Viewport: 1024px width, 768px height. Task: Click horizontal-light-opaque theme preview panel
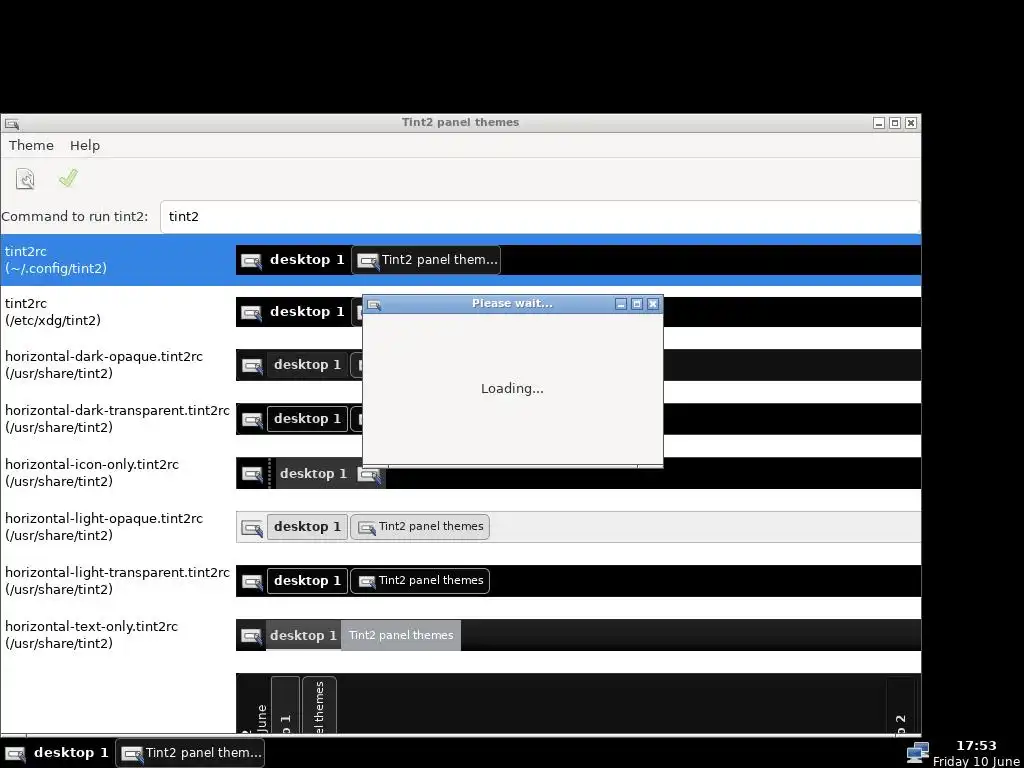click(x=578, y=526)
